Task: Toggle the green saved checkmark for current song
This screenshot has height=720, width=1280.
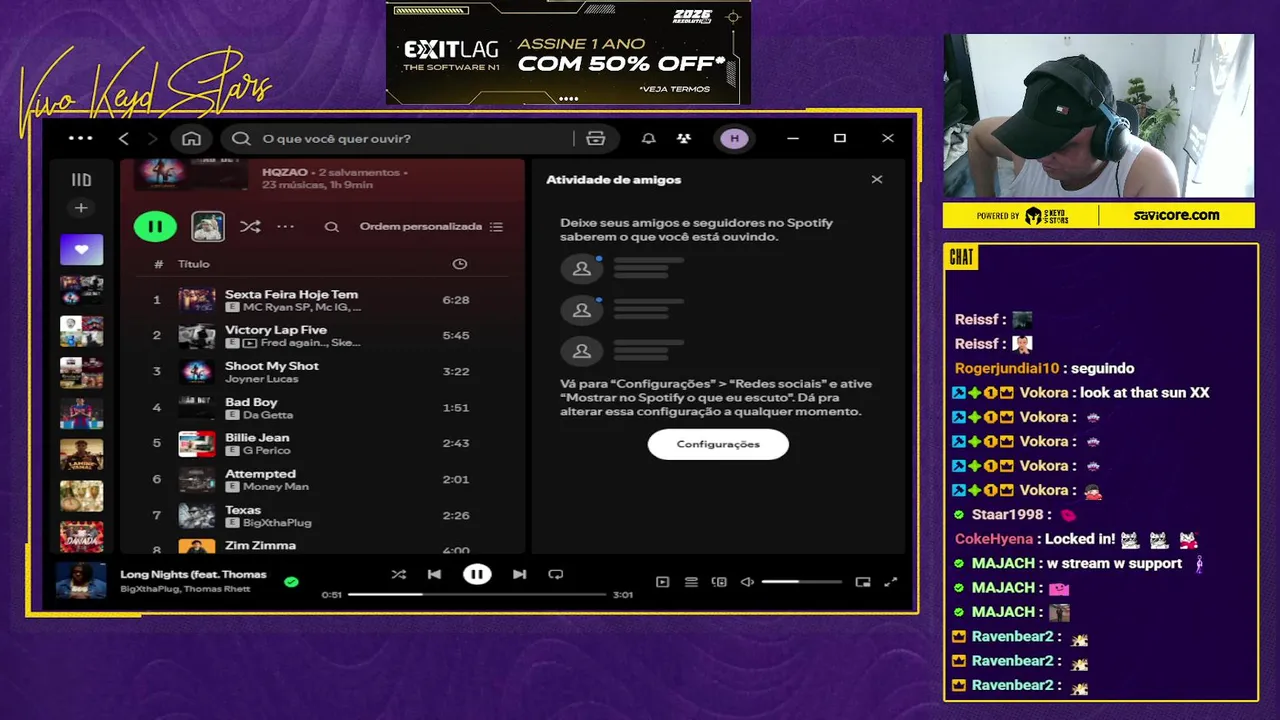Action: (291, 581)
